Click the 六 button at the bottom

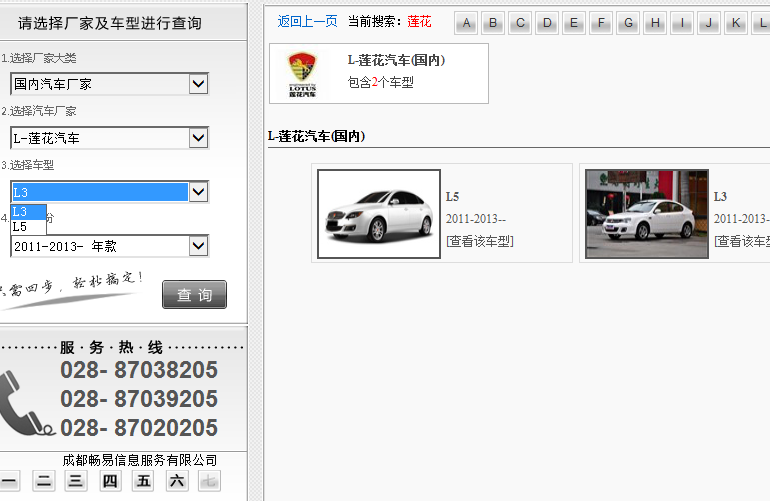click(177, 481)
